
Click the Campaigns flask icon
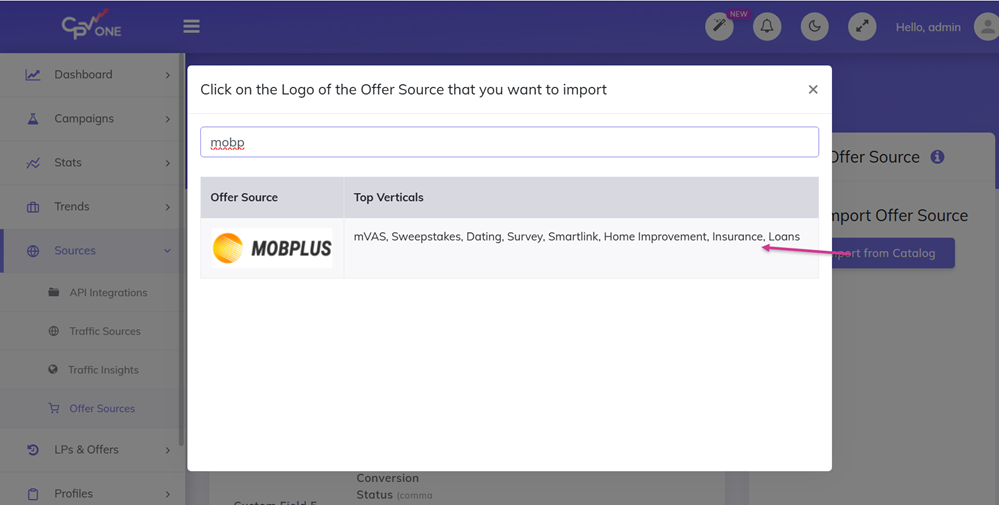tap(33, 119)
